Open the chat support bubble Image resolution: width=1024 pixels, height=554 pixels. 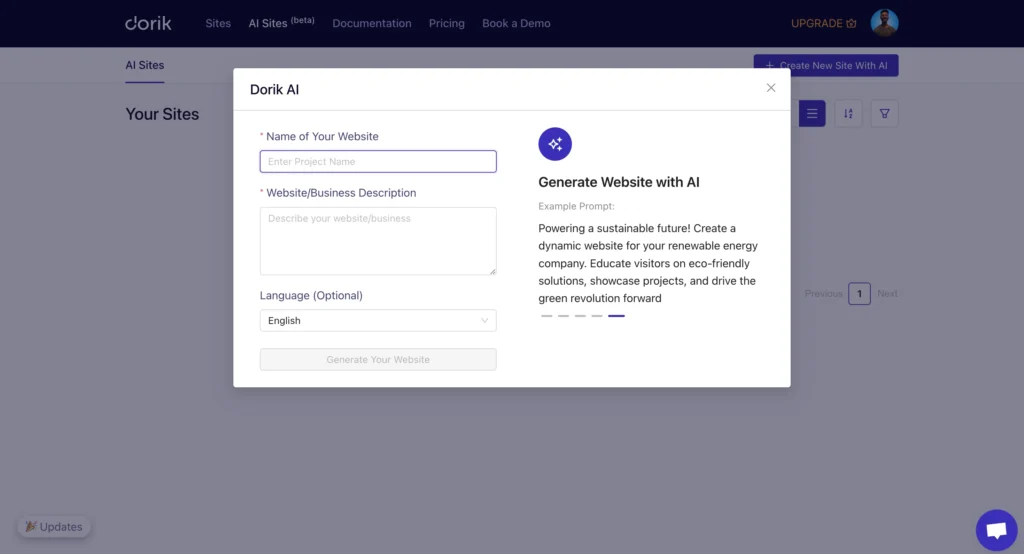click(x=997, y=530)
